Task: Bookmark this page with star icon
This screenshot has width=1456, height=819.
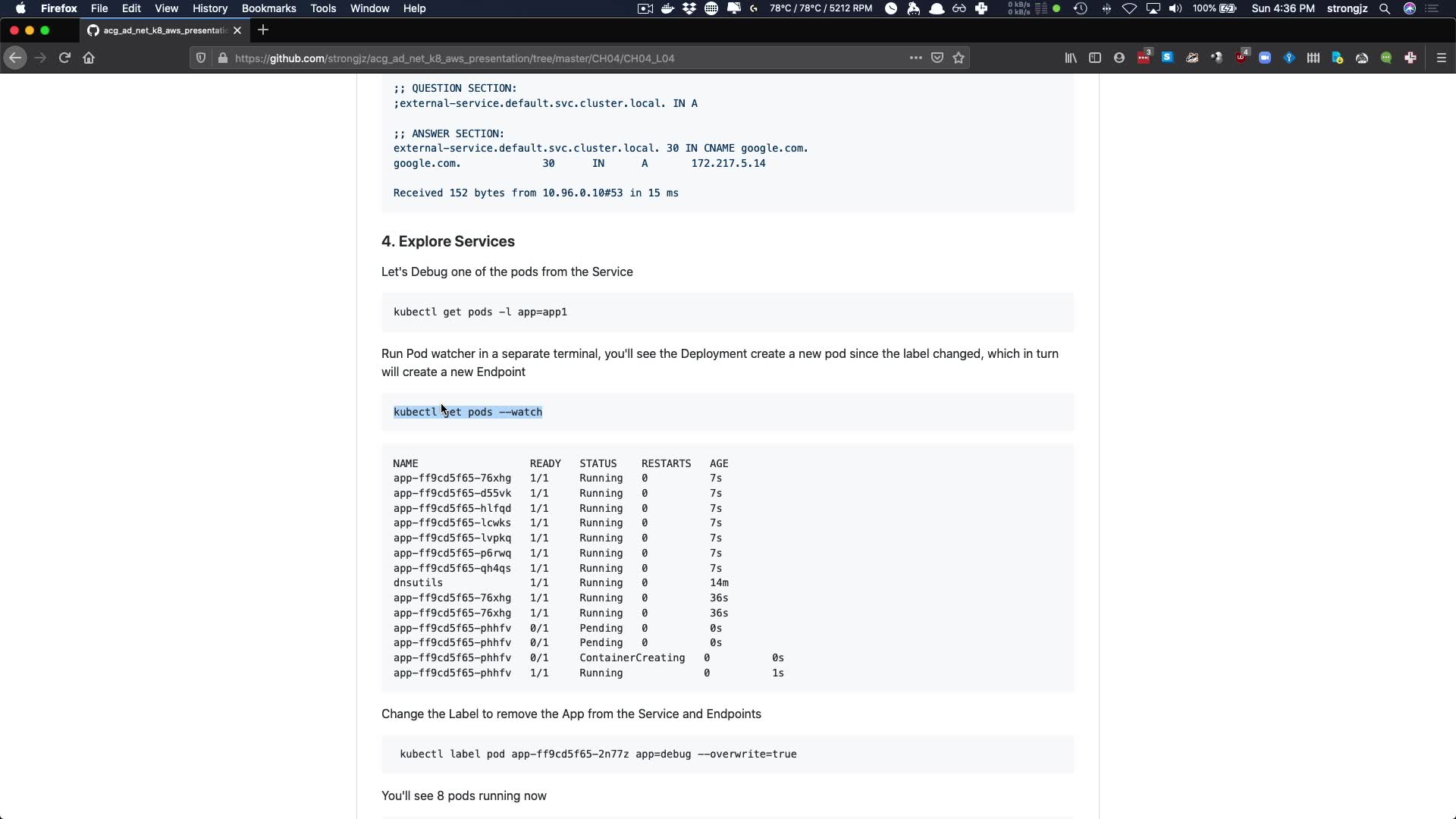Action: [x=959, y=58]
